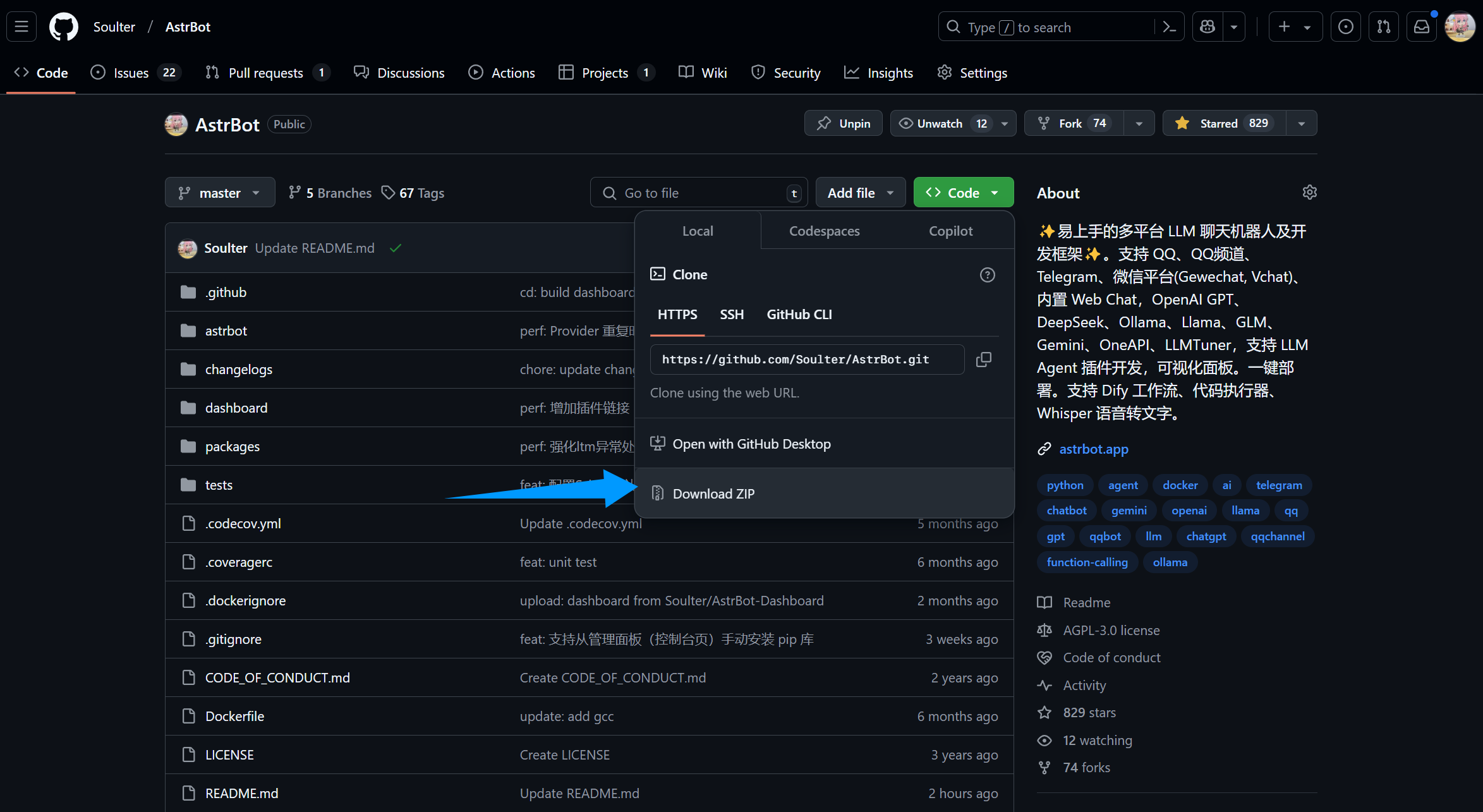This screenshot has width=1483, height=812.
Task: Open the command palette terminal icon
Action: (x=1170, y=27)
